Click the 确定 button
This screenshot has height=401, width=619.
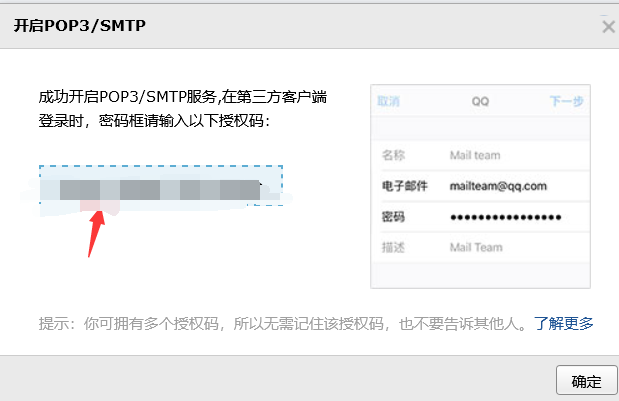(586, 381)
